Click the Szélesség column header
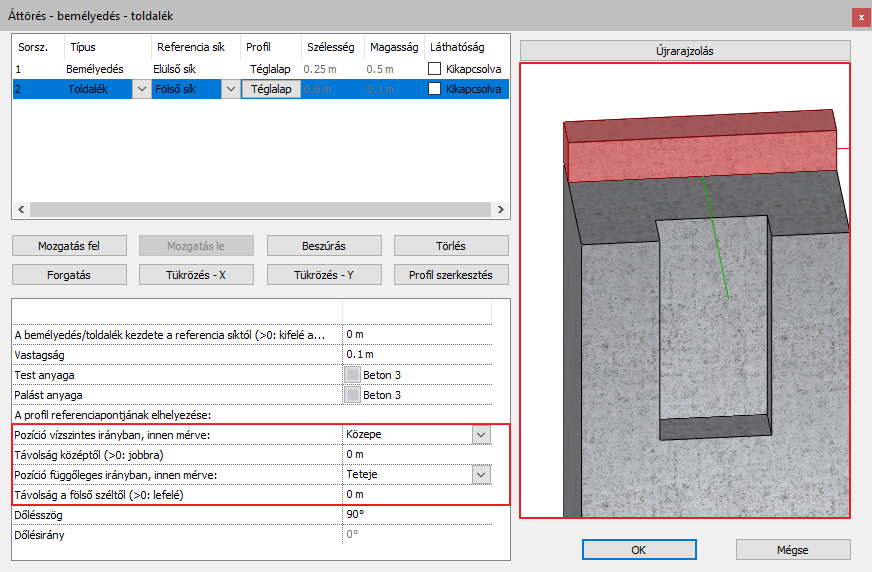This screenshot has height=572, width=872. (x=333, y=47)
